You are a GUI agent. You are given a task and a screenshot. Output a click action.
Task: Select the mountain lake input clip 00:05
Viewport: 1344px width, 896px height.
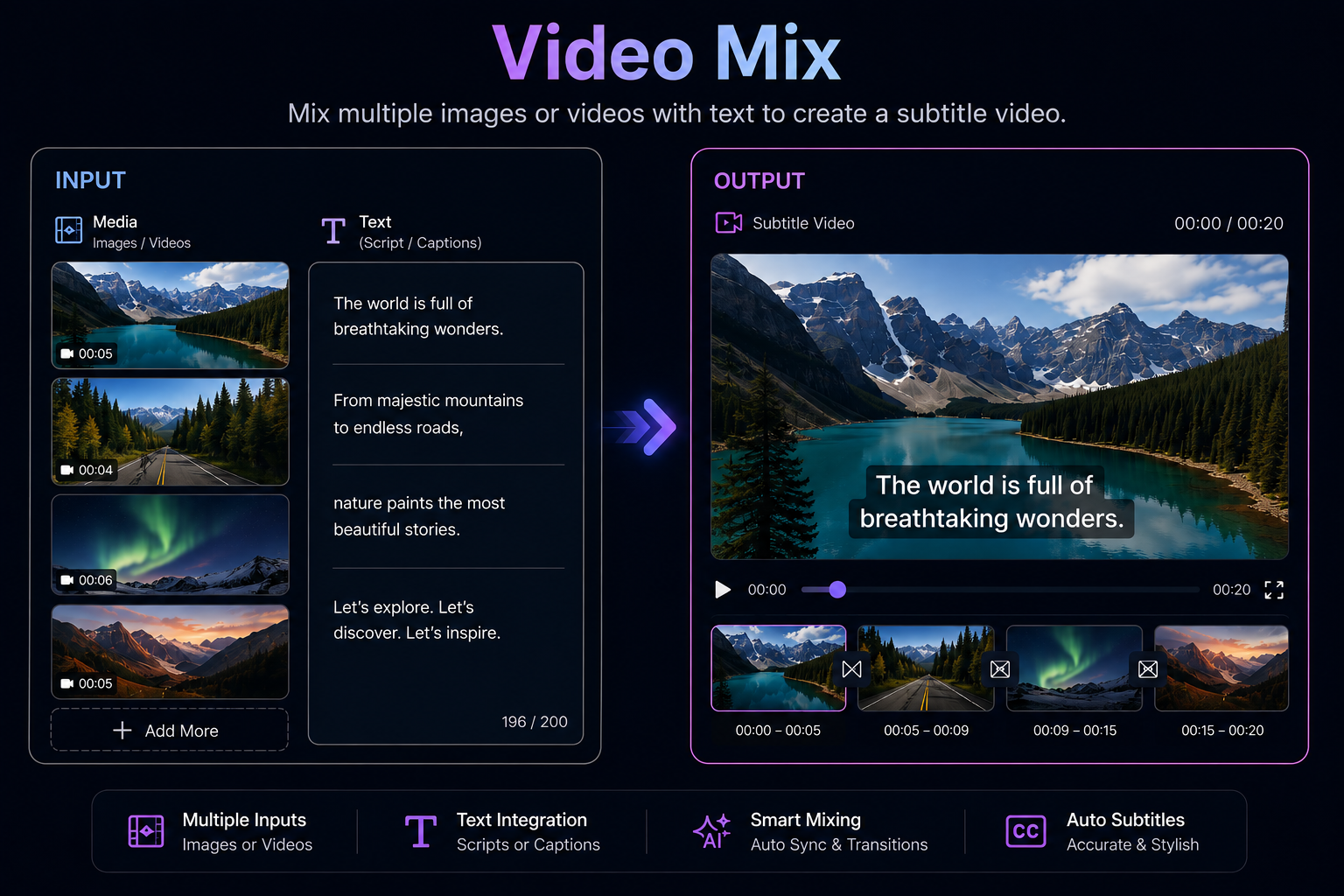click(x=171, y=315)
